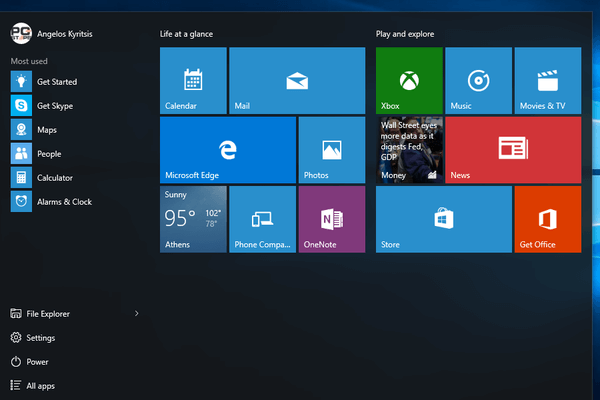Open the Athens weather tile
Image resolution: width=600 pixels, height=400 pixels.
(193, 219)
